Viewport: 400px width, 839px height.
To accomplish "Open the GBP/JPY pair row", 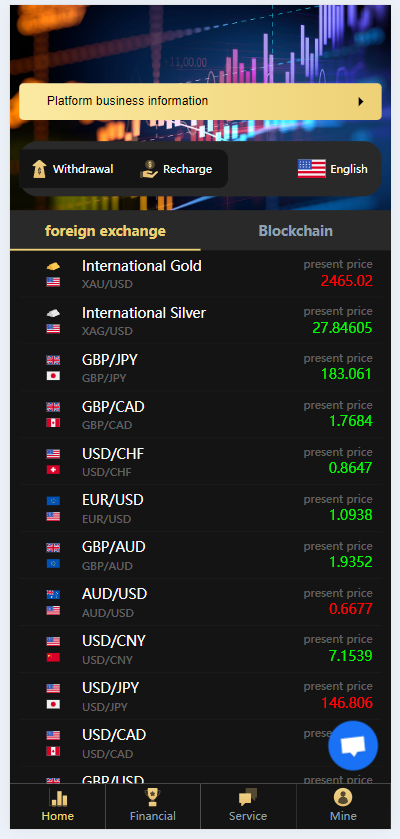I will tap(201, 368).
